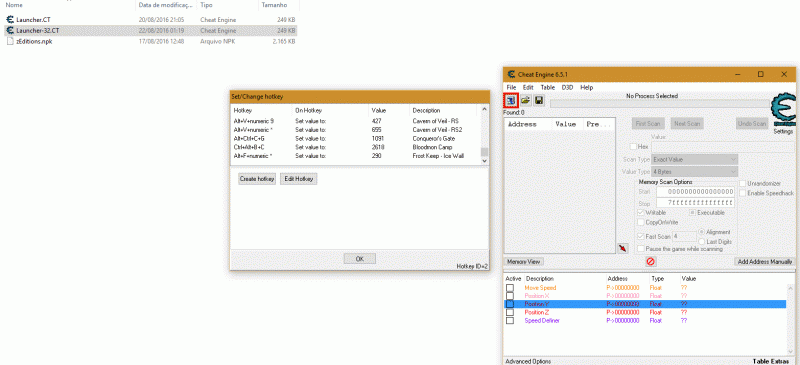
Task: Enable the Unrandomizer checkbox
Action: coord(743,184)
